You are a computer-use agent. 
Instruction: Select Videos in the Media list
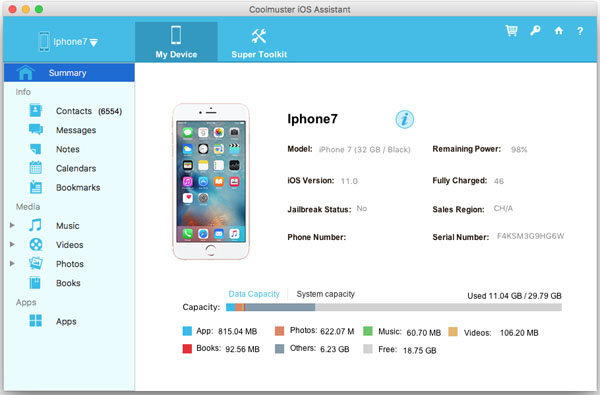tap(69, 245)
